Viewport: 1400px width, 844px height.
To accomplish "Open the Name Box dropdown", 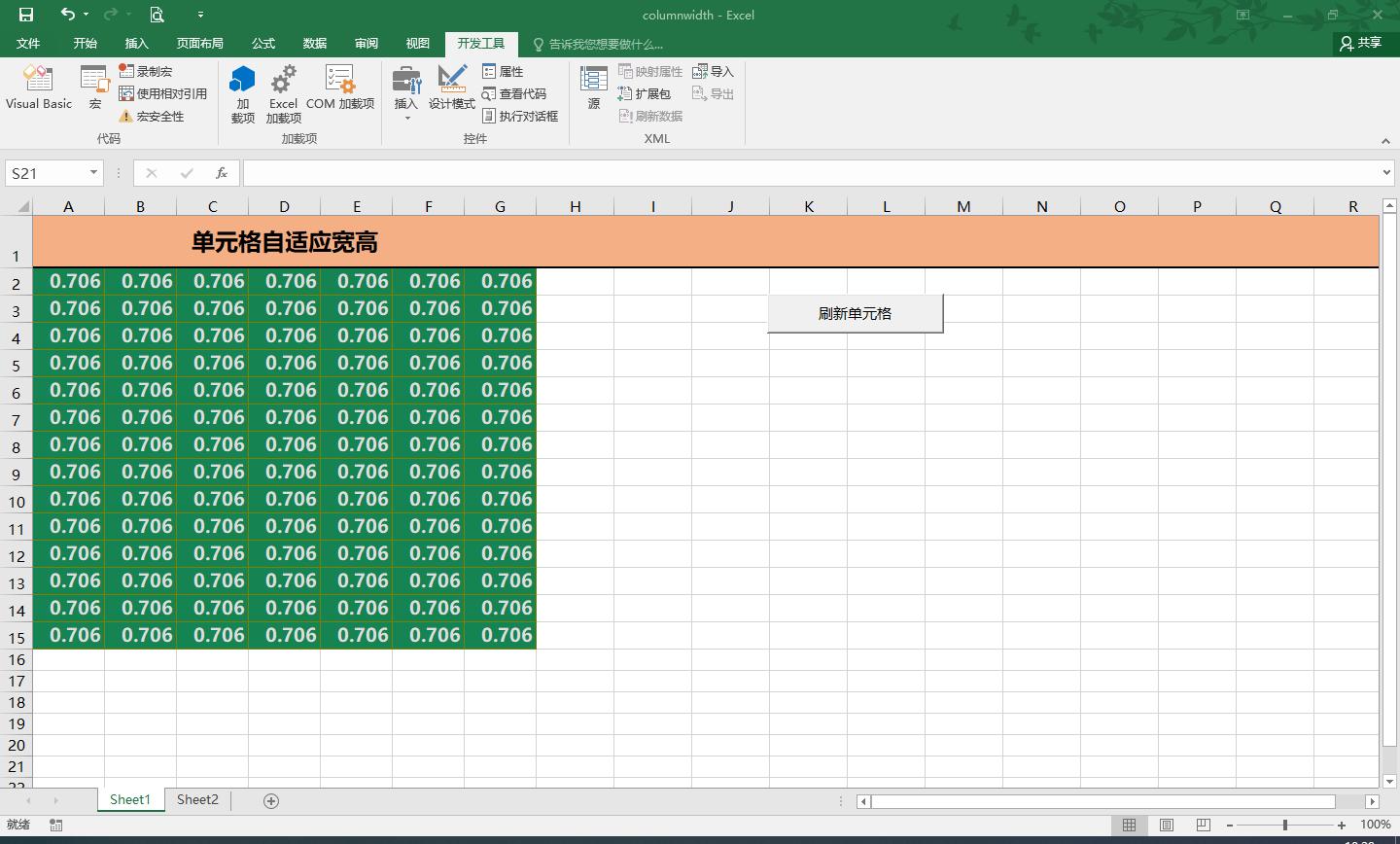I will point(93,173).
